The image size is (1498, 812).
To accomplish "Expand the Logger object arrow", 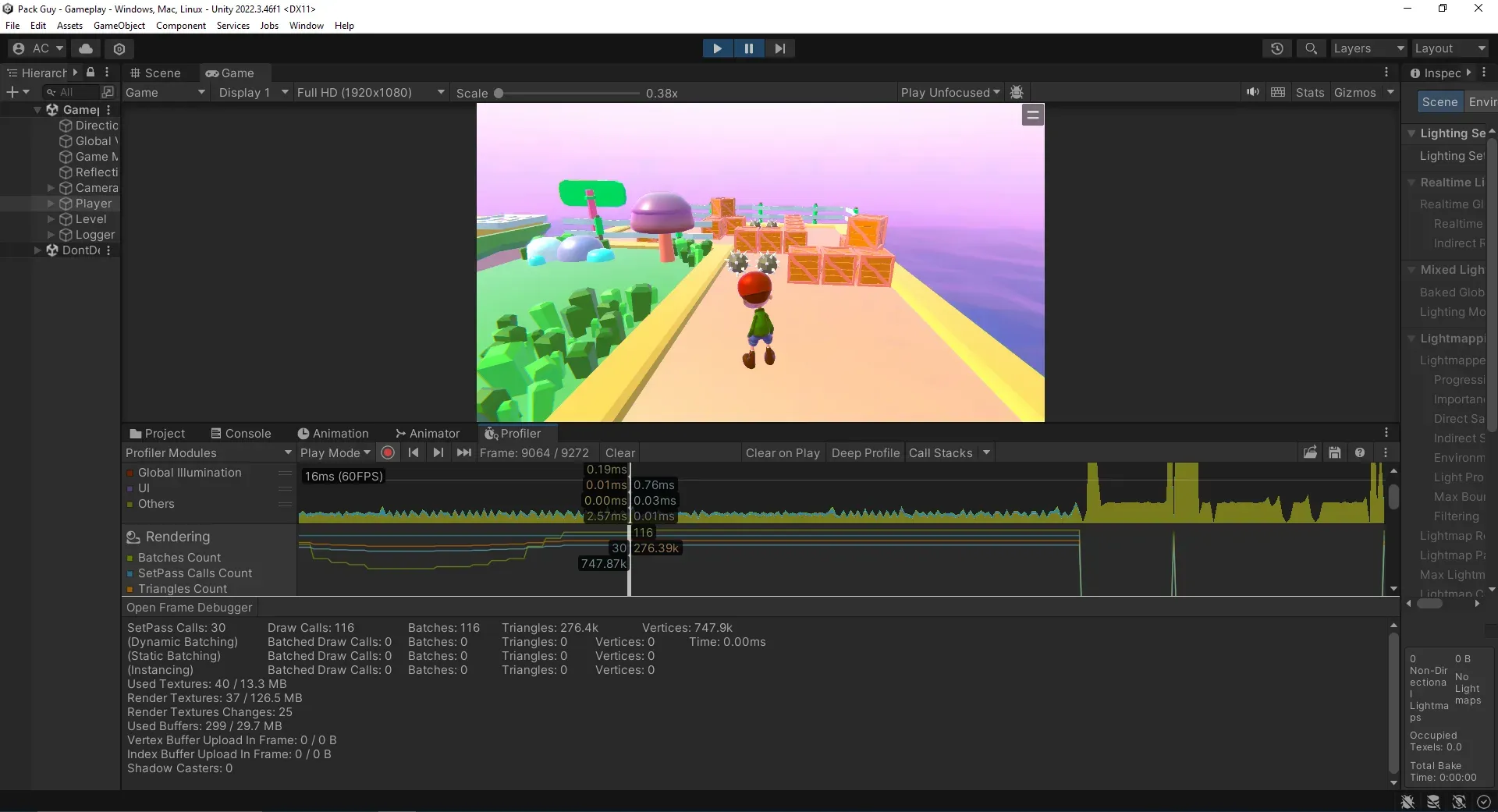I will pos(51,235).
